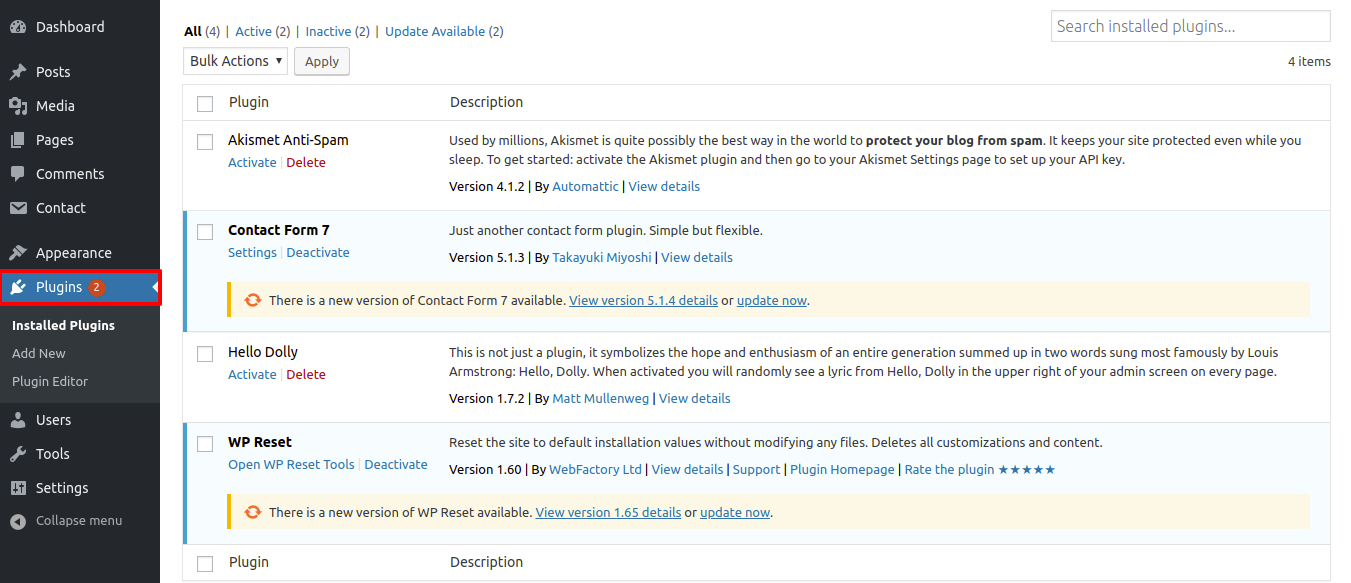The image size is (1351, 583).
Task: Open the WebFactory Ltd author link
Action: (x=595, y=469)
